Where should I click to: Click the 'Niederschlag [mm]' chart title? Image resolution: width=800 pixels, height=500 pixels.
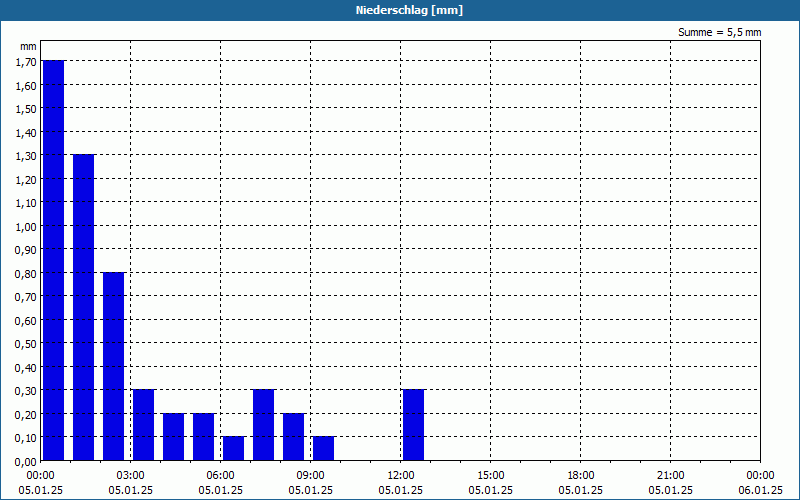point(409,10)
